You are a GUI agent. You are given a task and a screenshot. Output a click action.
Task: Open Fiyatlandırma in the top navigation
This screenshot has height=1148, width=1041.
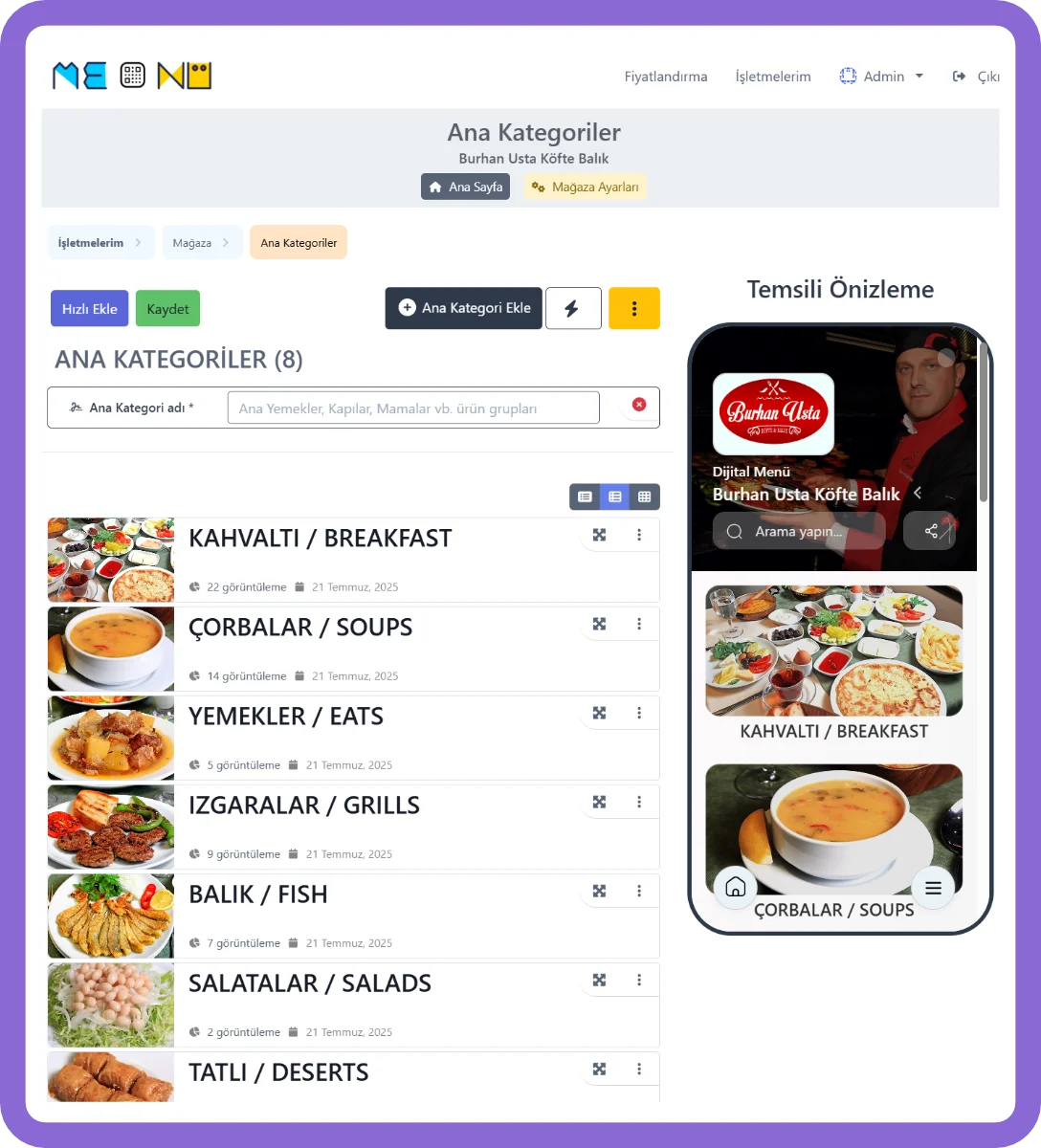pyautogui.click(x=666, y=77)
